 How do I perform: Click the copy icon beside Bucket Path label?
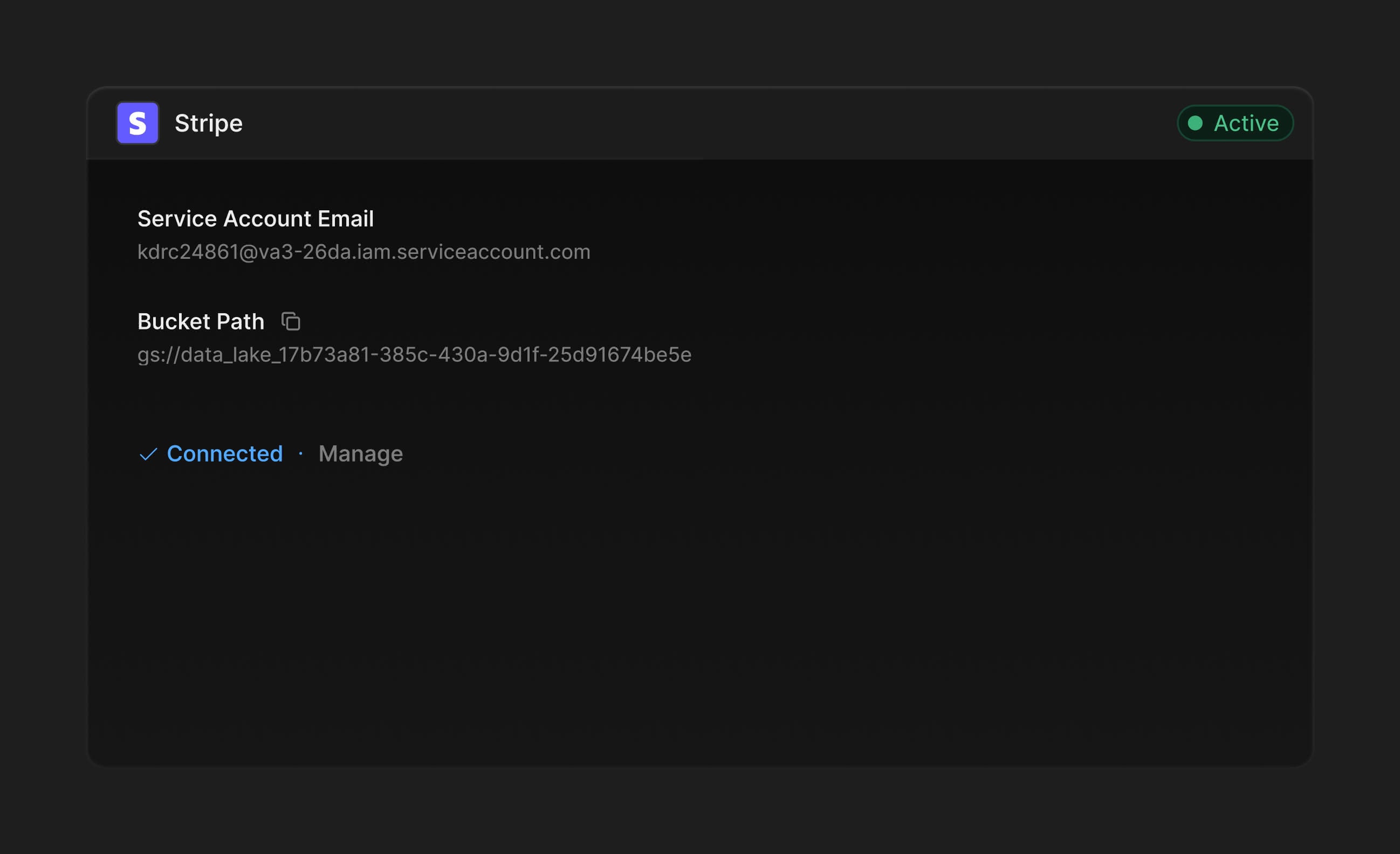(291, 321)
